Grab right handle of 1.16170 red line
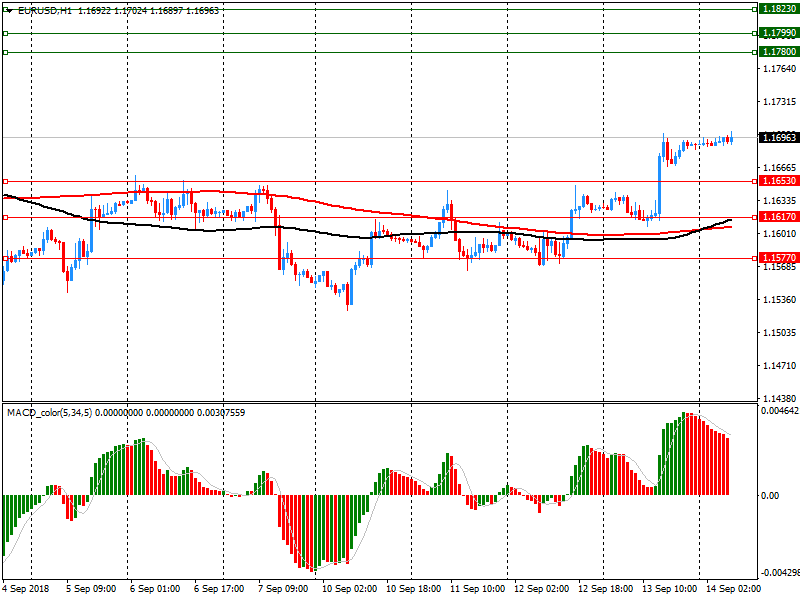800x600 pixels. tap(755, 217)
